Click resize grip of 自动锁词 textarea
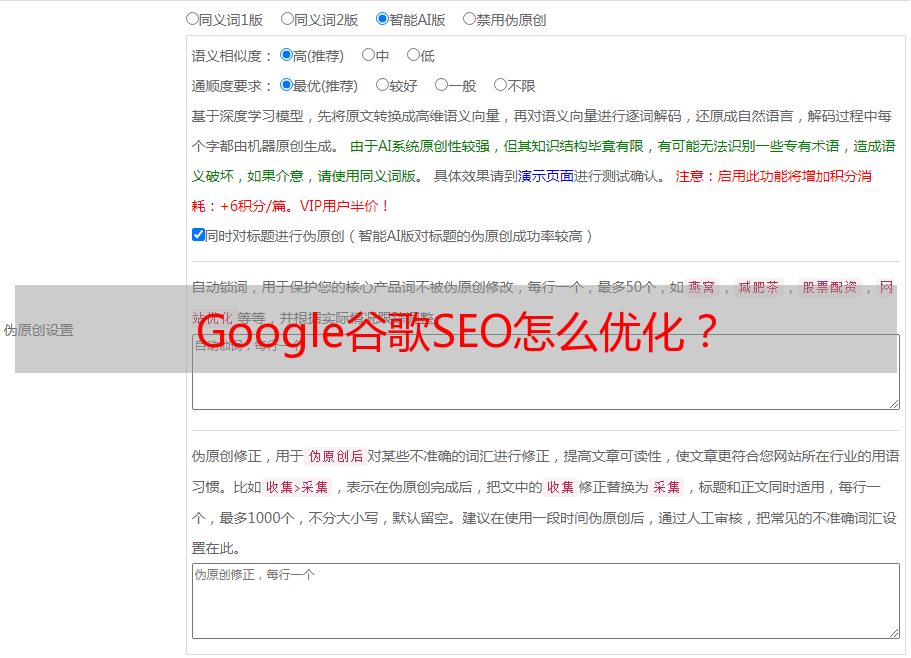This screenshot has width=911, height=658. click(x=894, y=404)
